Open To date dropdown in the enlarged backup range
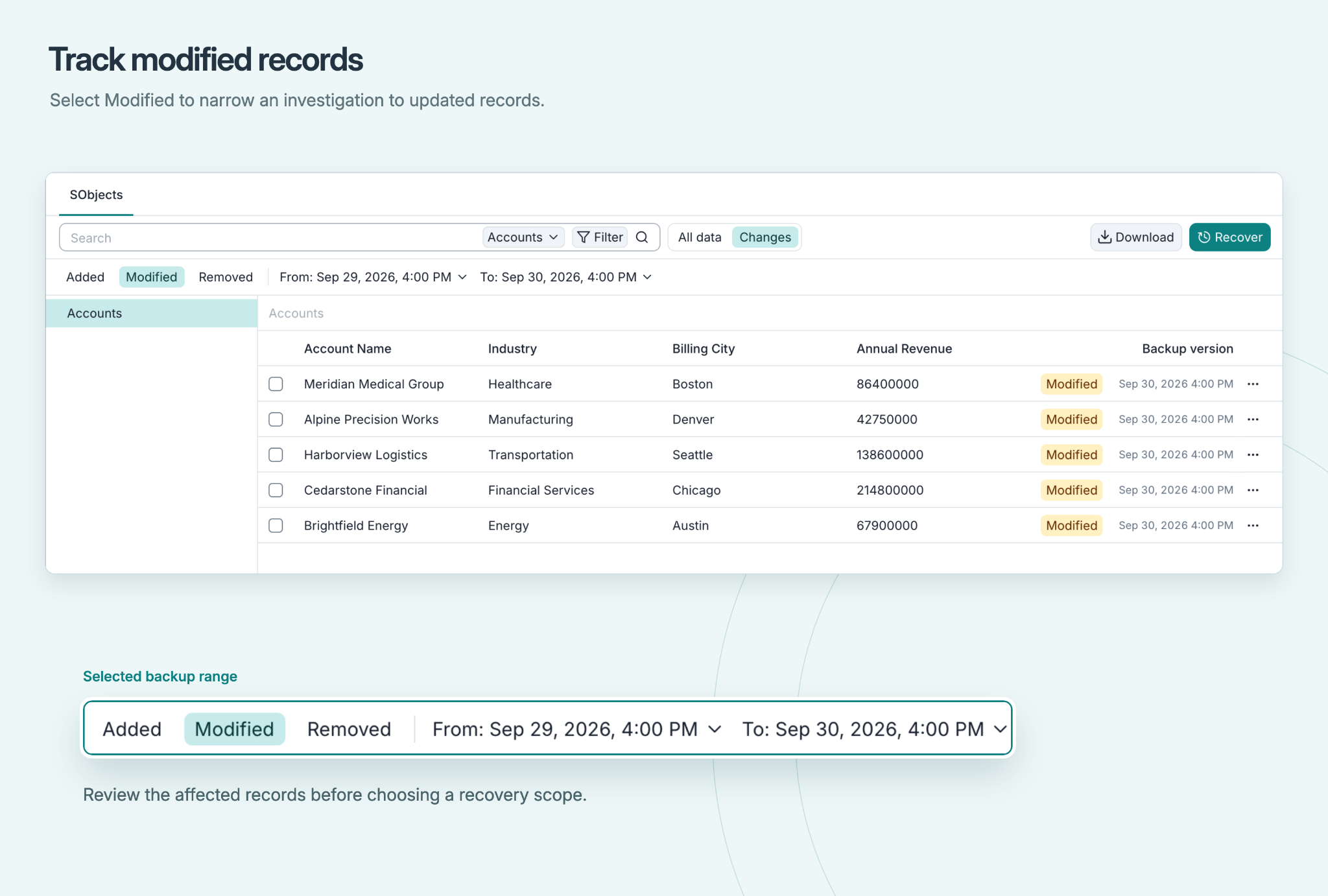1328x896 pixels. click(874, 729)
